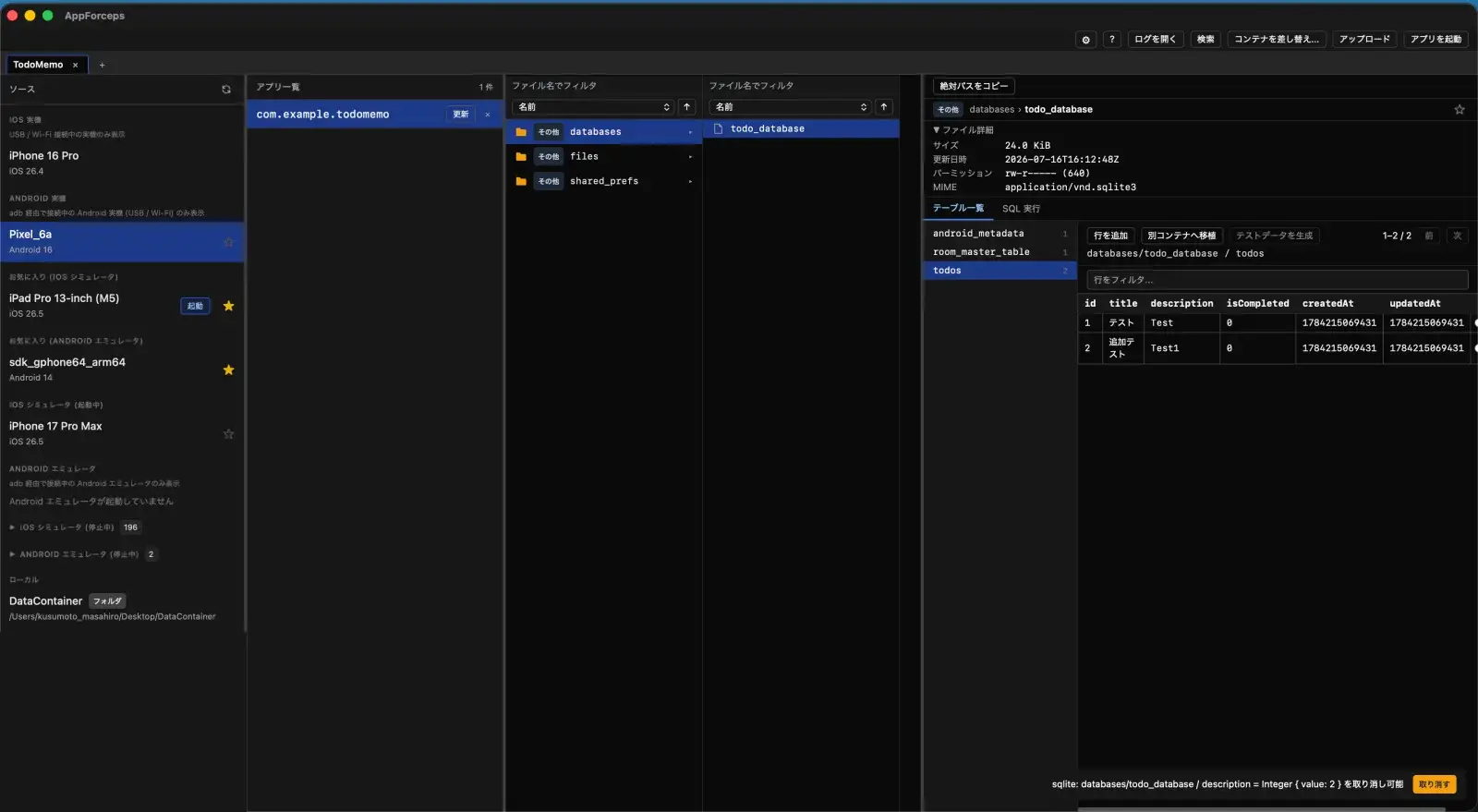1478x812 pixels.
Task: Click the description cell 'Test1'
Action: 1181,348
